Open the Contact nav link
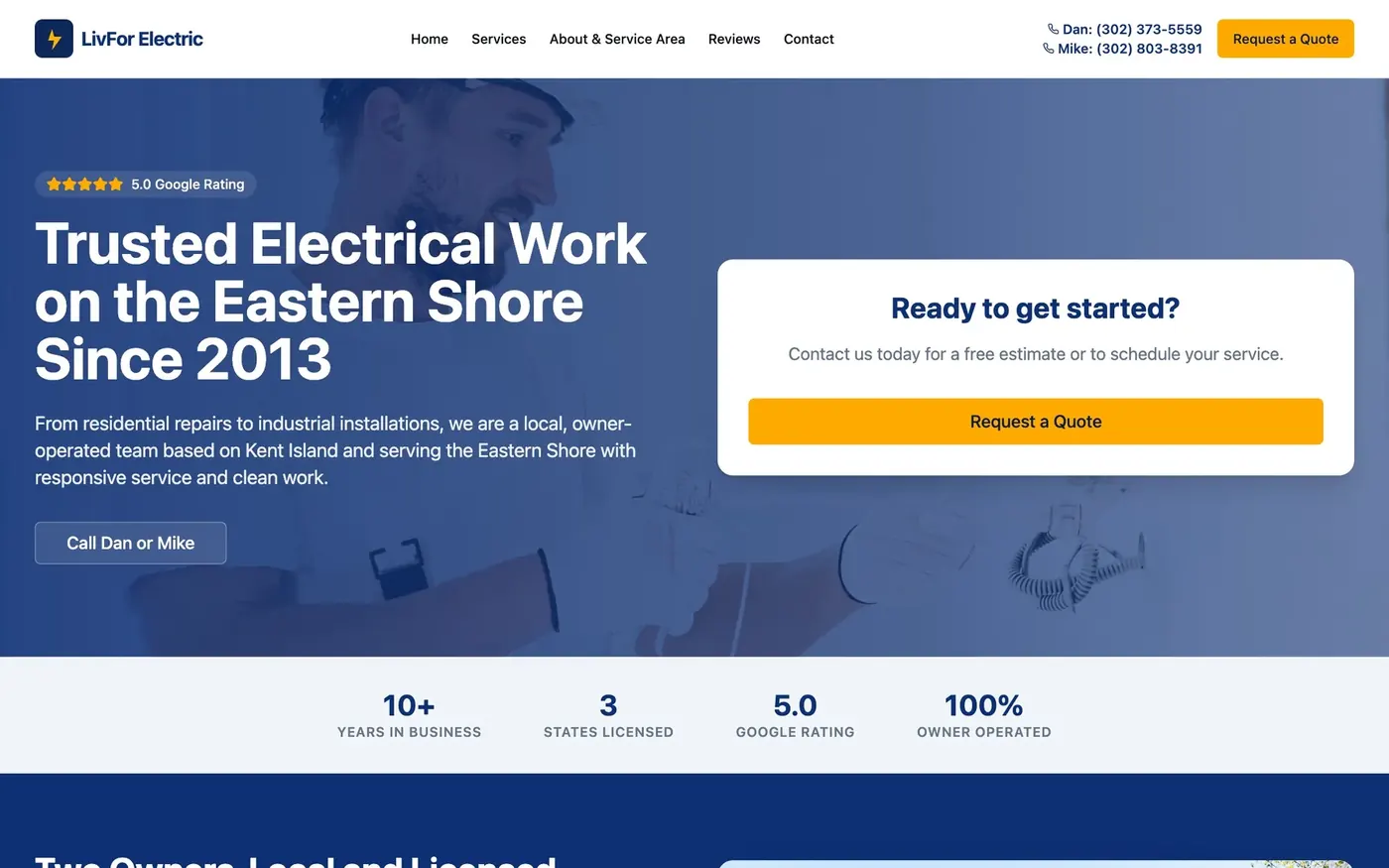Viewport: 1389px width, 868px height. click(x=809, y=39)
